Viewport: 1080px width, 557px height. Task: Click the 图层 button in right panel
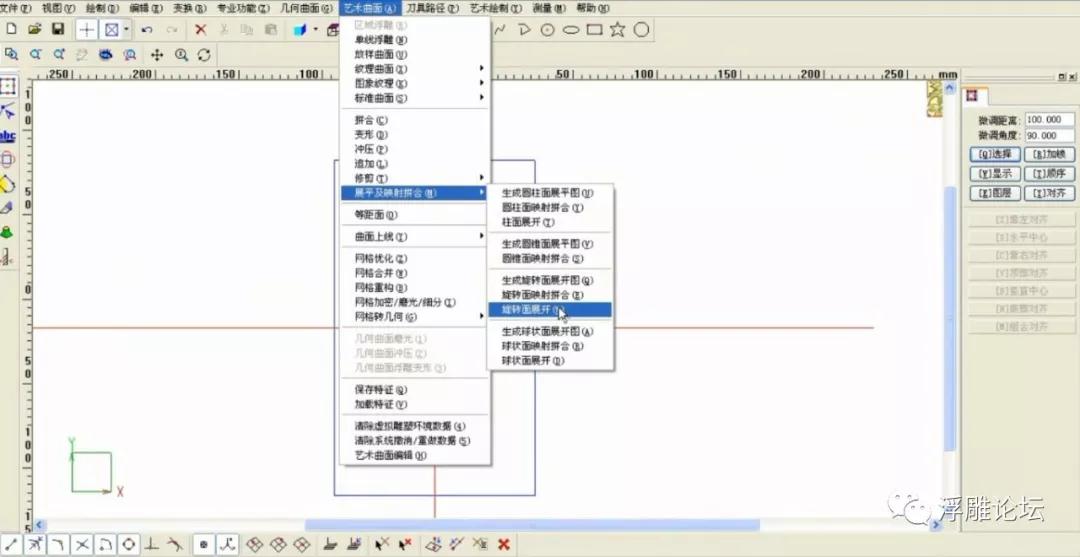click(994, 193)
